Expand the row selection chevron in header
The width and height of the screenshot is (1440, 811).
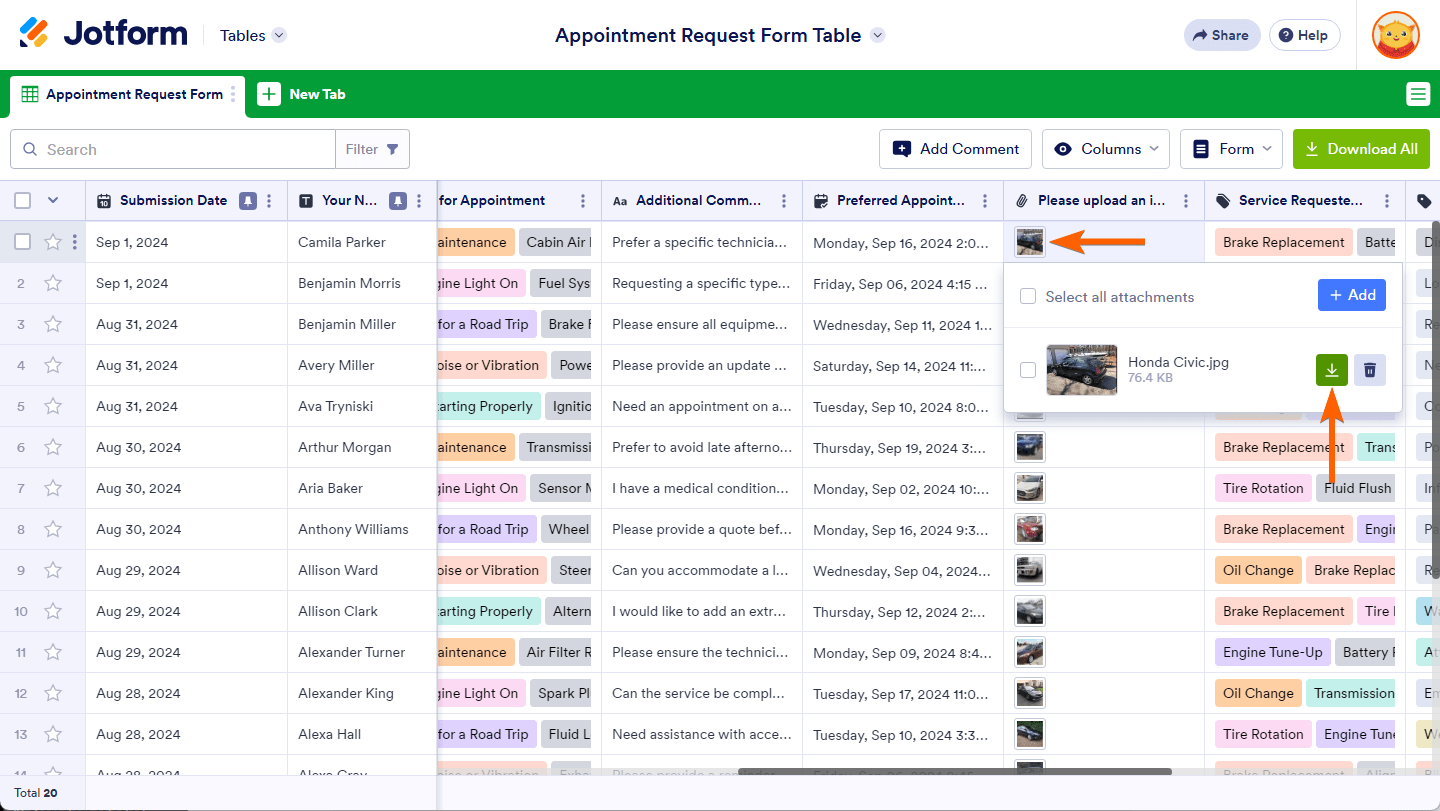coord(53,200)
